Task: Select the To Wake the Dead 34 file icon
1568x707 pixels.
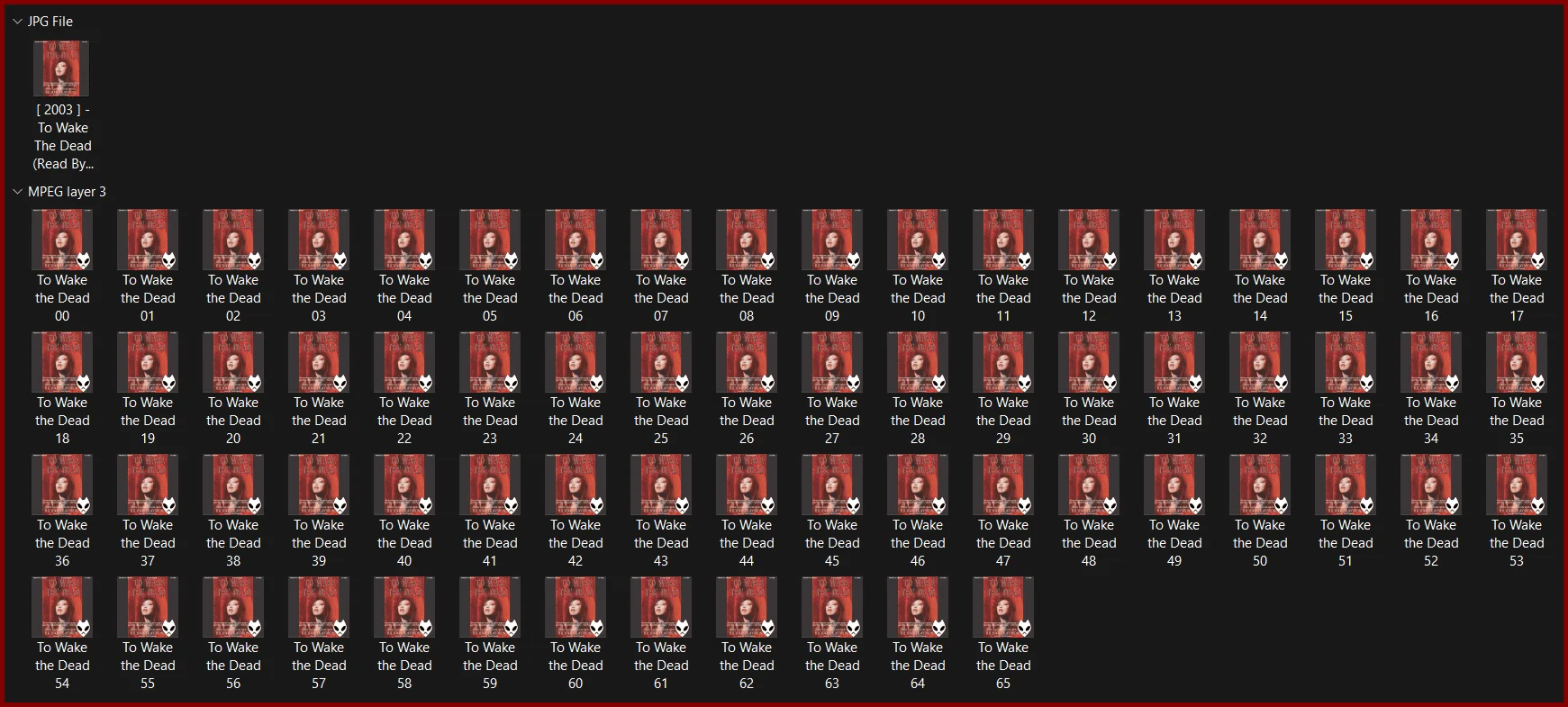Action: [1431, 362]
